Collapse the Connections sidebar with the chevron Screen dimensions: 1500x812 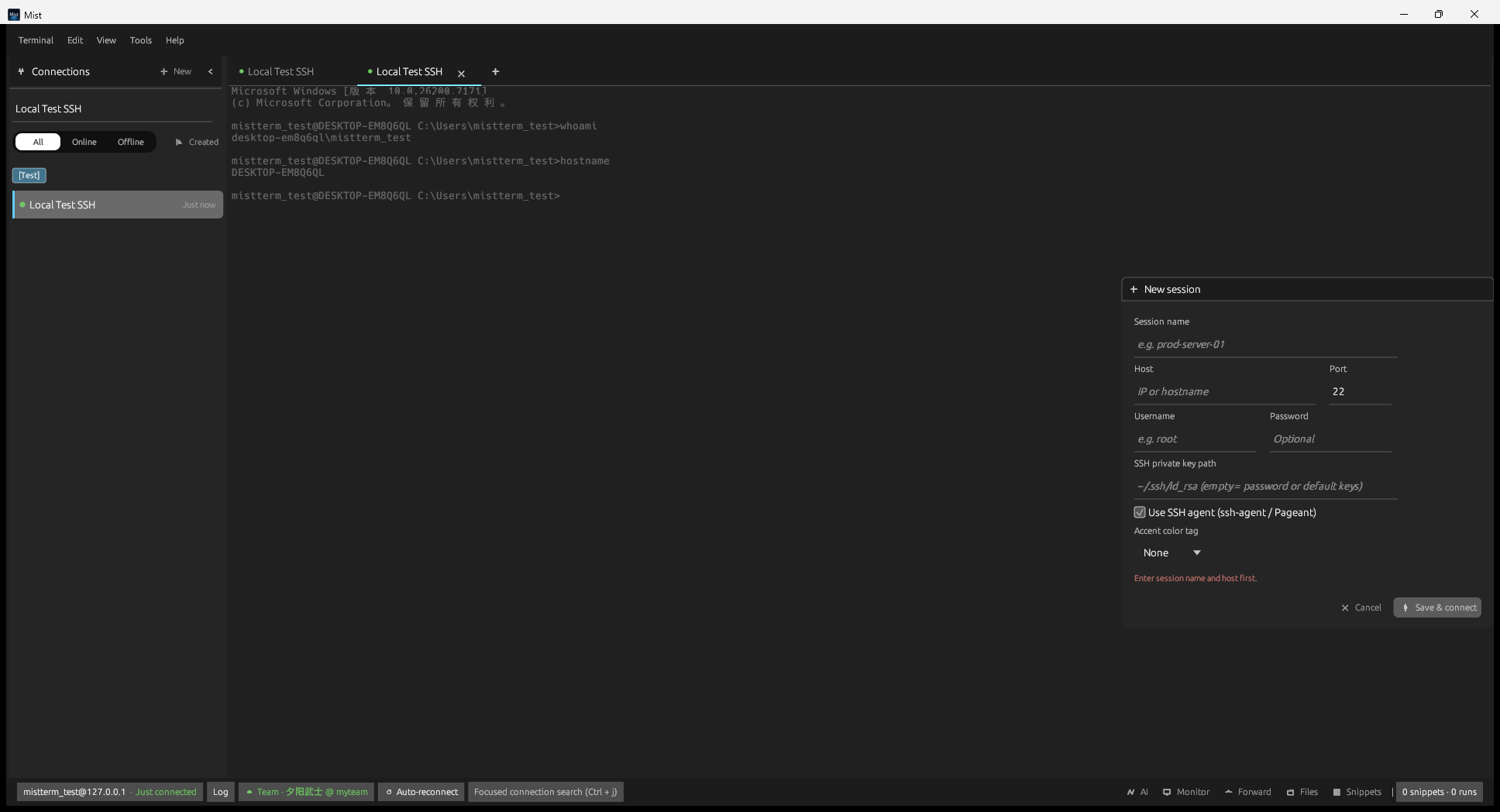click(x=210, y=71)
